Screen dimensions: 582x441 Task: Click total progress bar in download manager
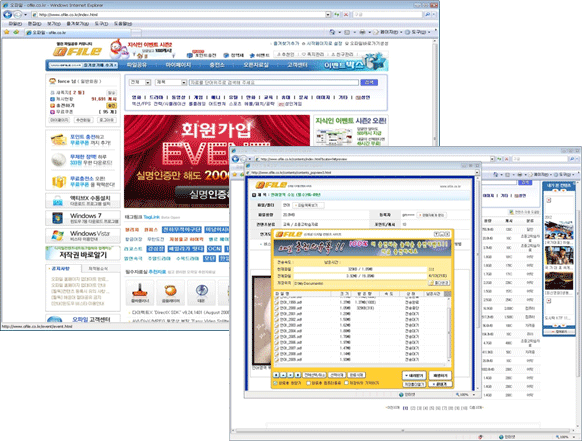360,276
